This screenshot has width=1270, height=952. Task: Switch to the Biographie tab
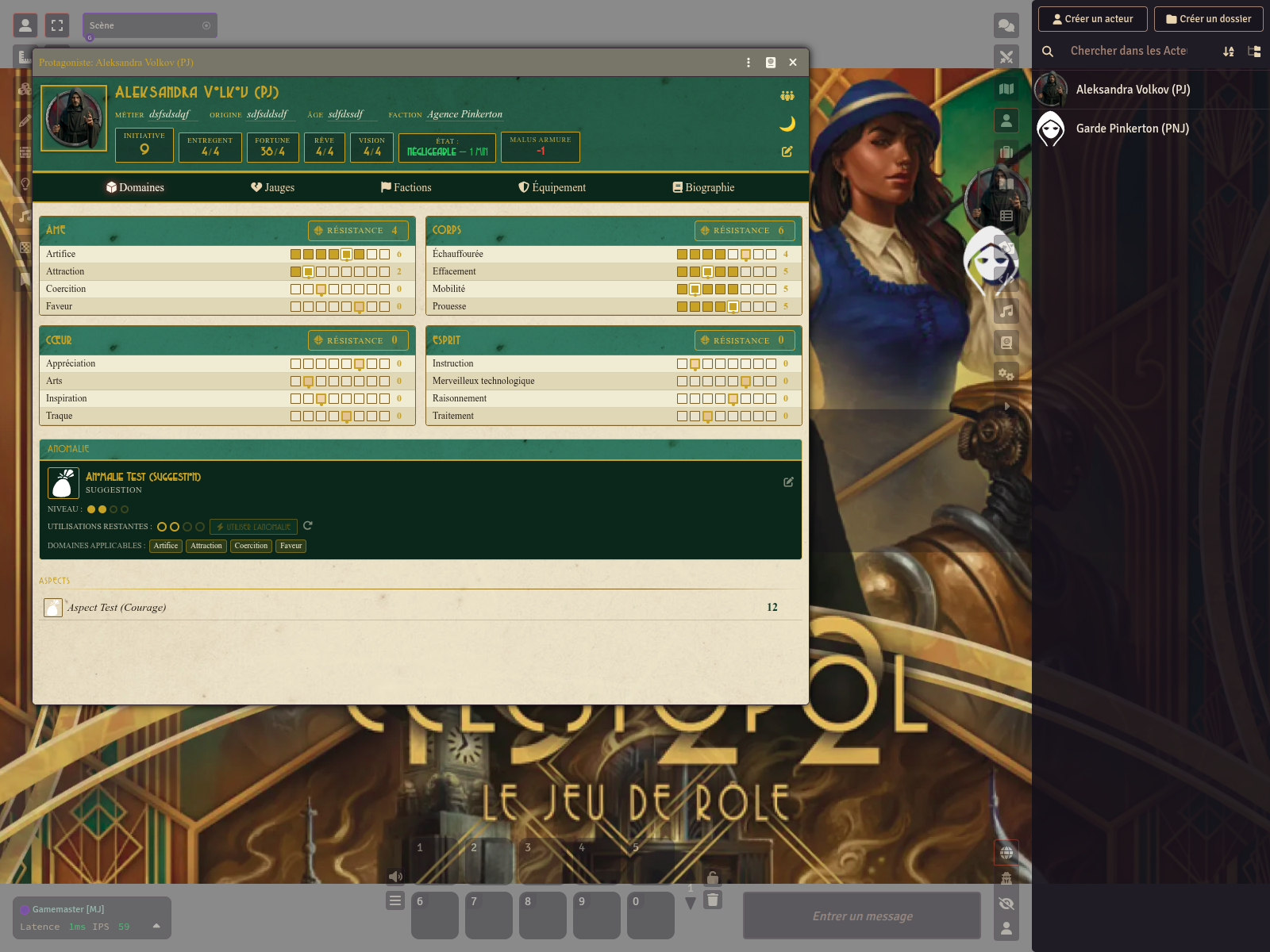[x=703, y=187]
